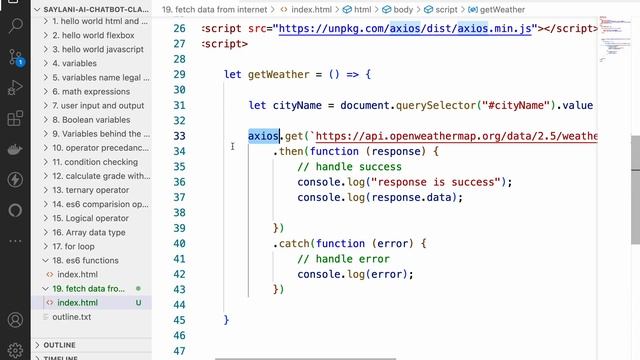The height and width of the screenshot is (360, 640).
Task: Expand folder 12. calculate grade with
Action: [45, 176]
